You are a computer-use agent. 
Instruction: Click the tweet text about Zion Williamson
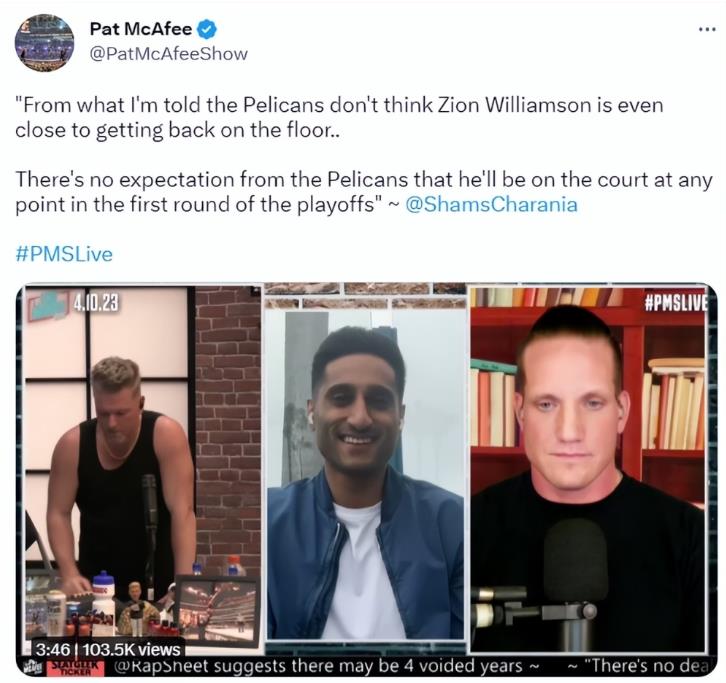tap(339, 117)
